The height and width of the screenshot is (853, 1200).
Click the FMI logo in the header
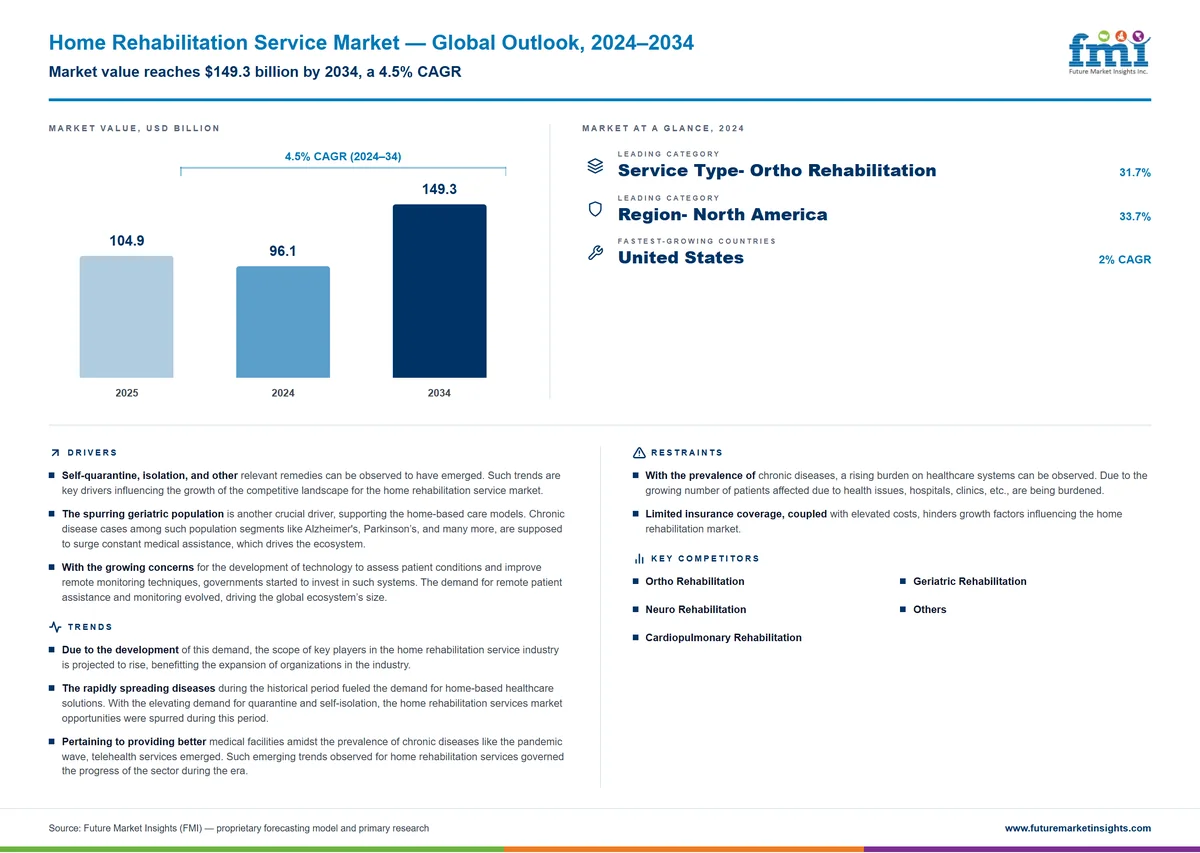click(1109, 53)
